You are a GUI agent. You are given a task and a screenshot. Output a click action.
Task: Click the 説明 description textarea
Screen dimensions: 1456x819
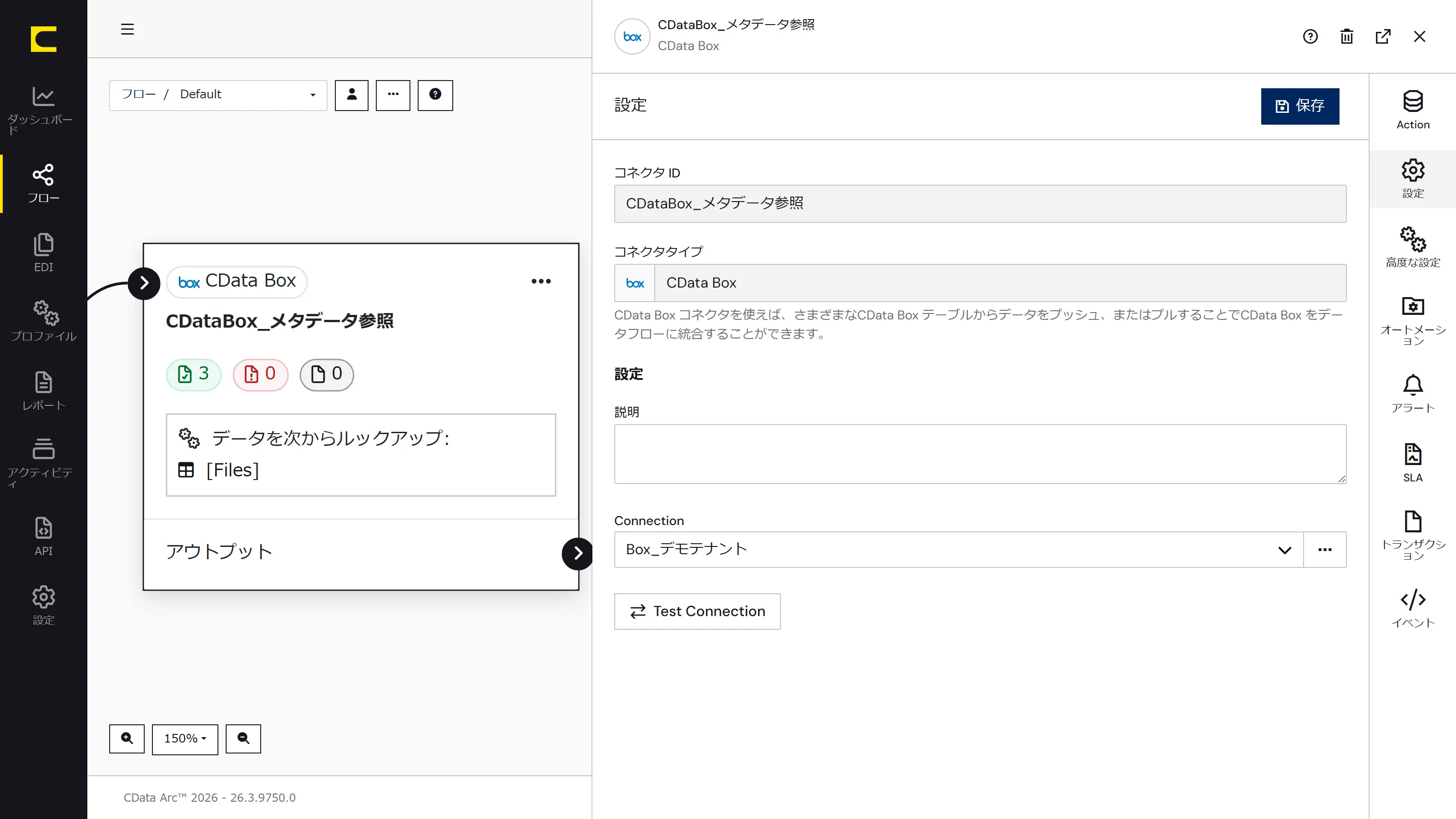(x=980, y=454)
